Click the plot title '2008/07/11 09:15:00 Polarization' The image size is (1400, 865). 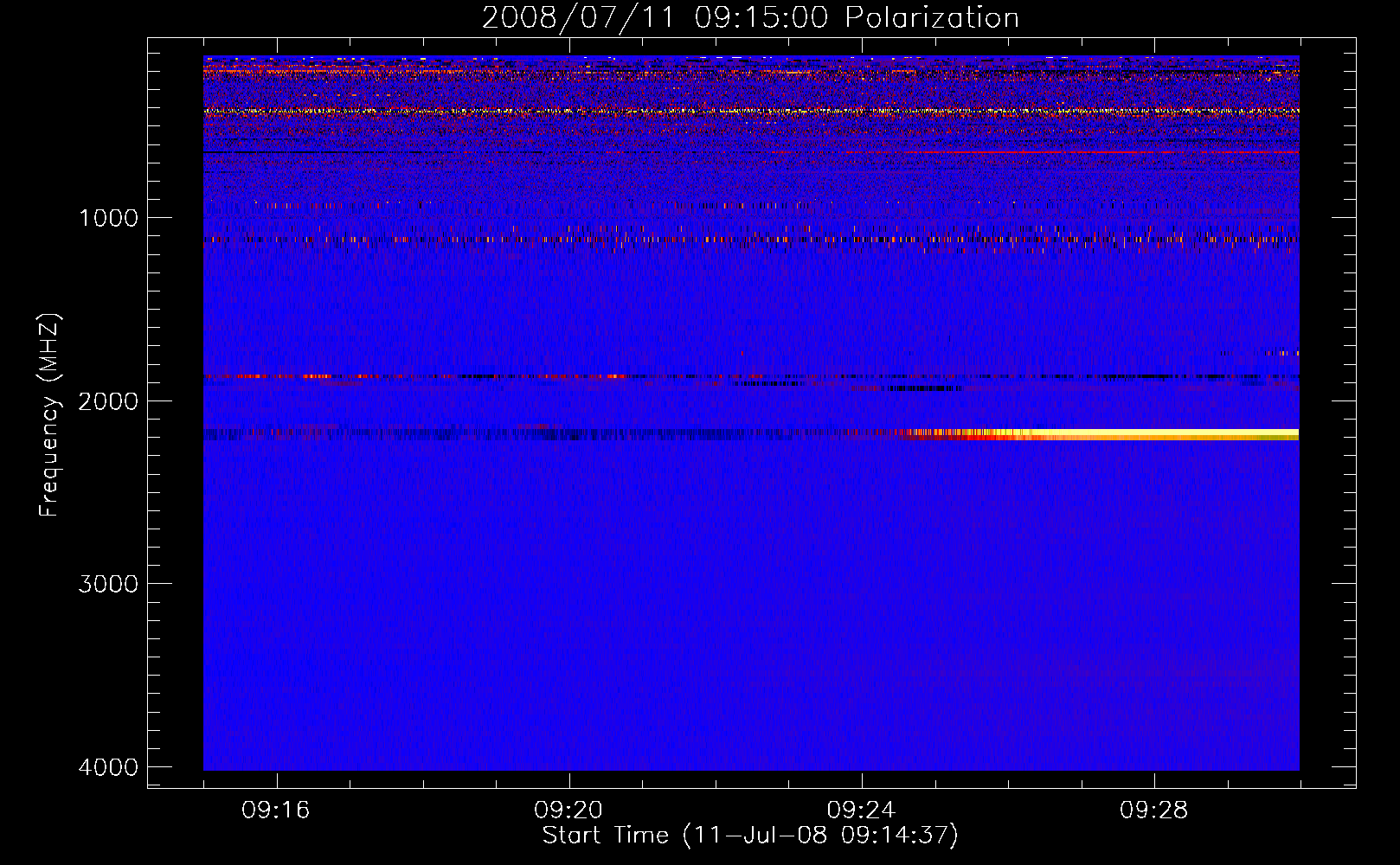pos(750,17)
